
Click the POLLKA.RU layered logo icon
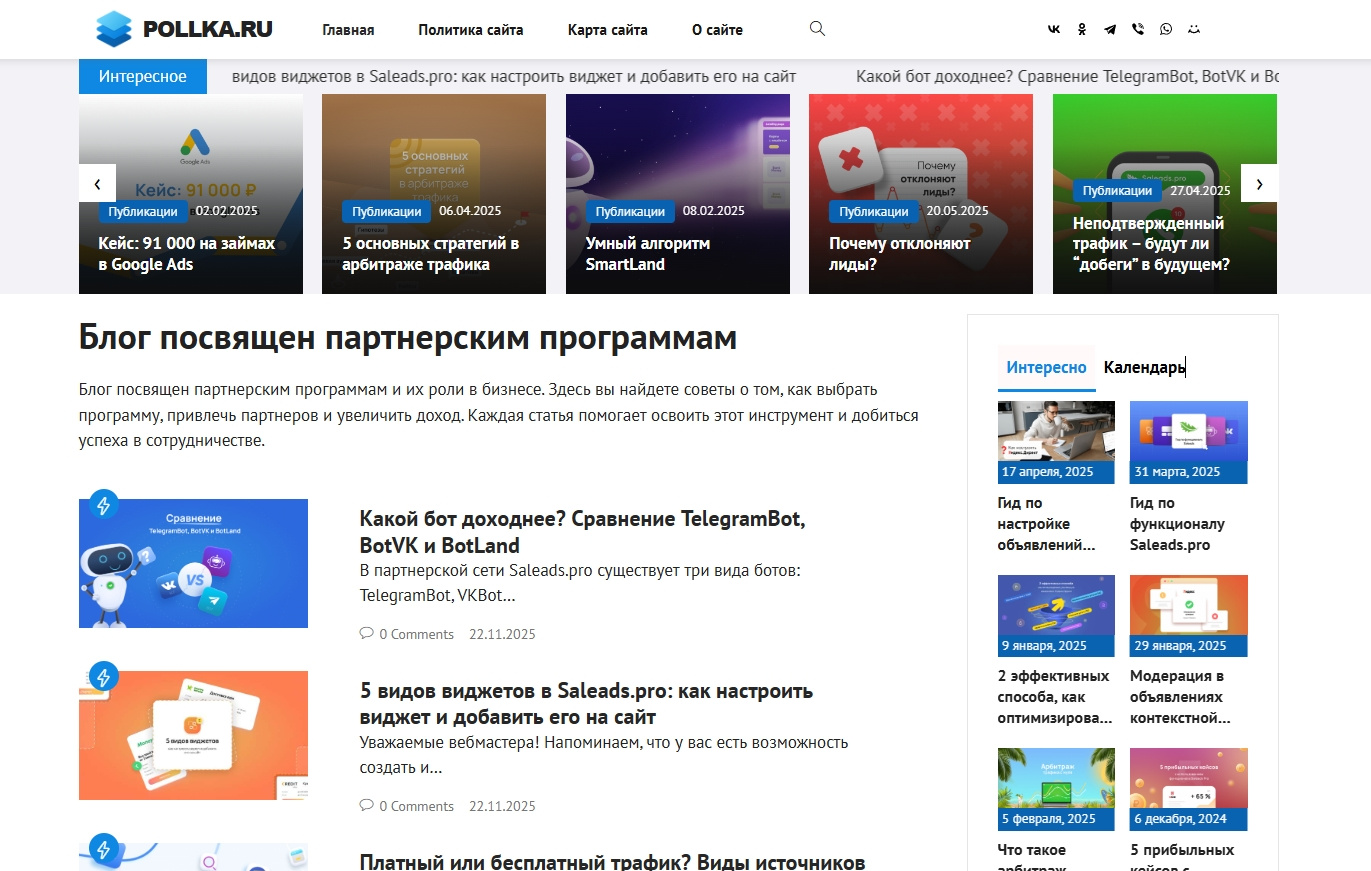pos(113,29)
